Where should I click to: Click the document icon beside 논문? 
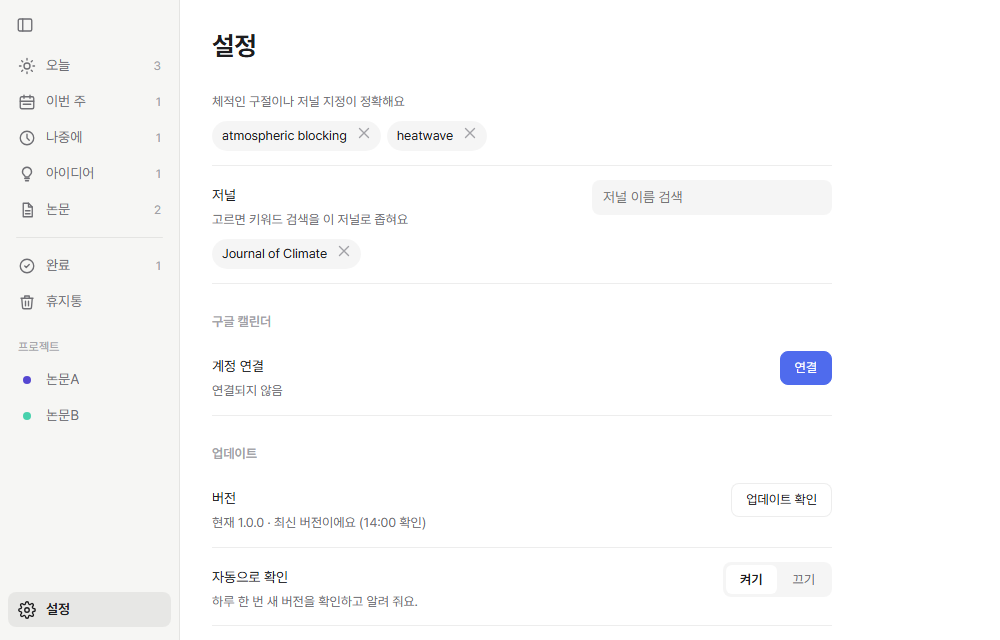pyautogui.click(x=27, y=210)
